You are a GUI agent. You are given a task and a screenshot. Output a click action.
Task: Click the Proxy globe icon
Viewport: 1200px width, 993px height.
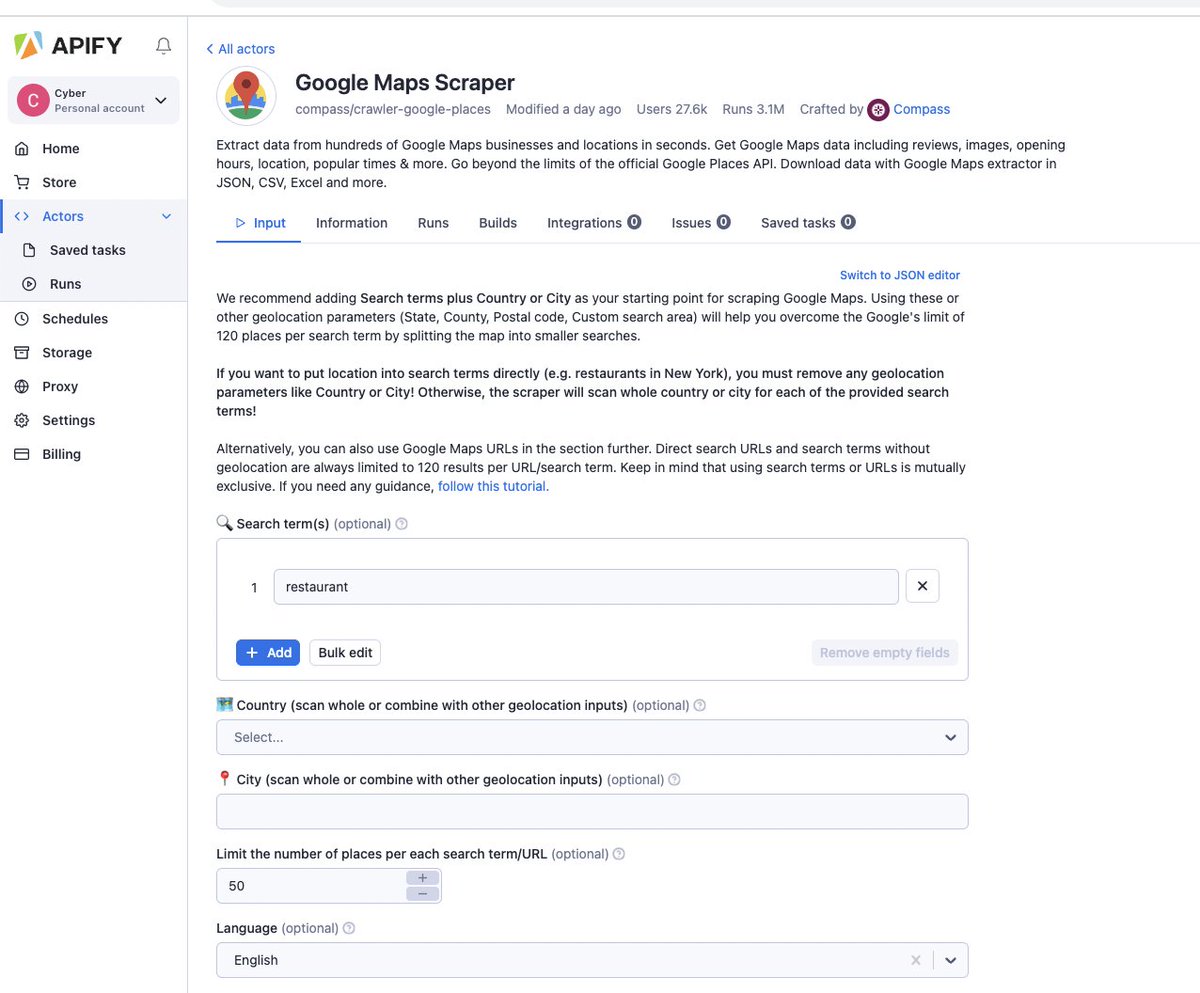[x=22, y=386]
